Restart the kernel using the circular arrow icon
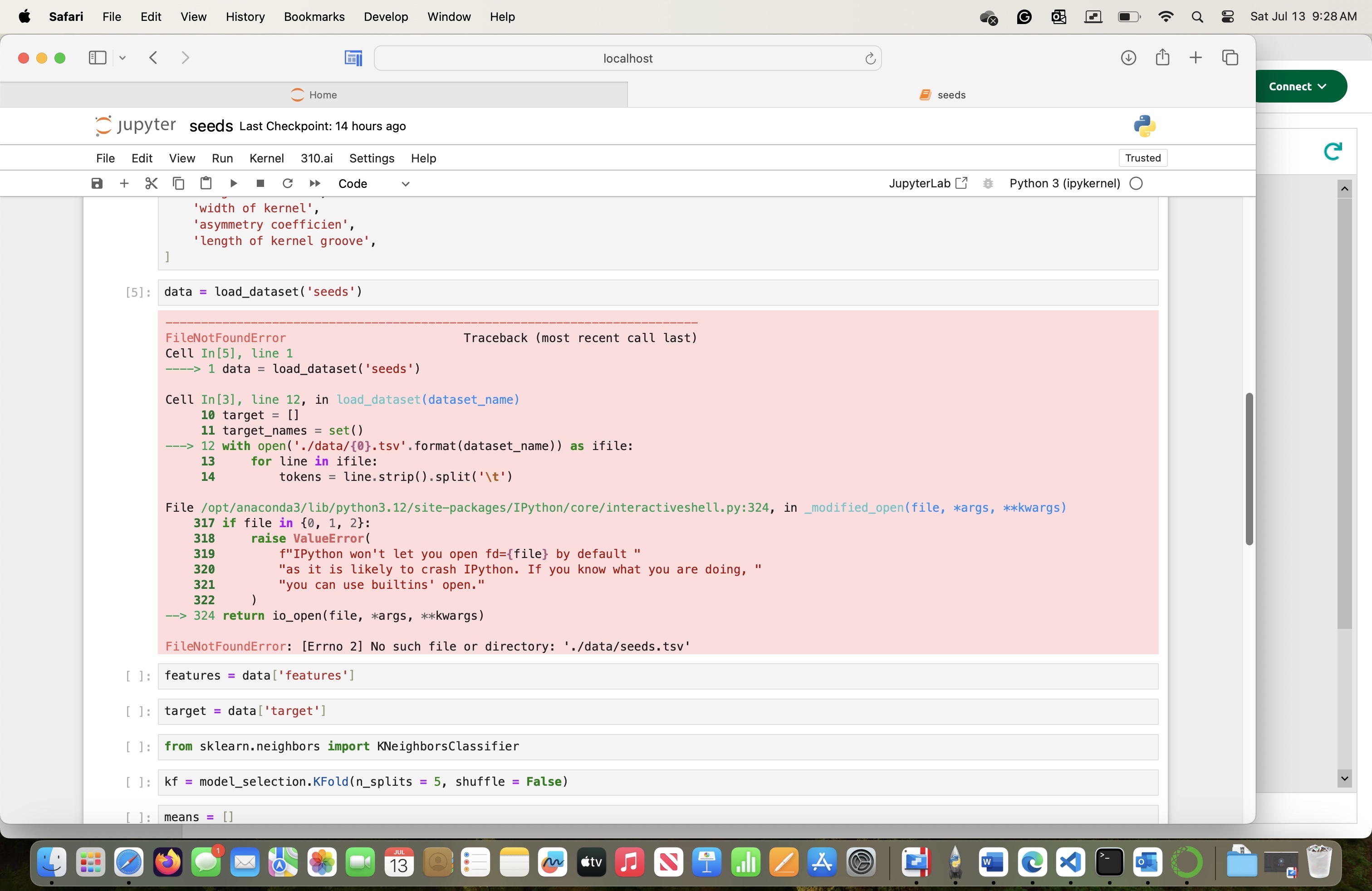Image resolution: width=1372 pixels, height=891 pixels. [x=287, y=183]
